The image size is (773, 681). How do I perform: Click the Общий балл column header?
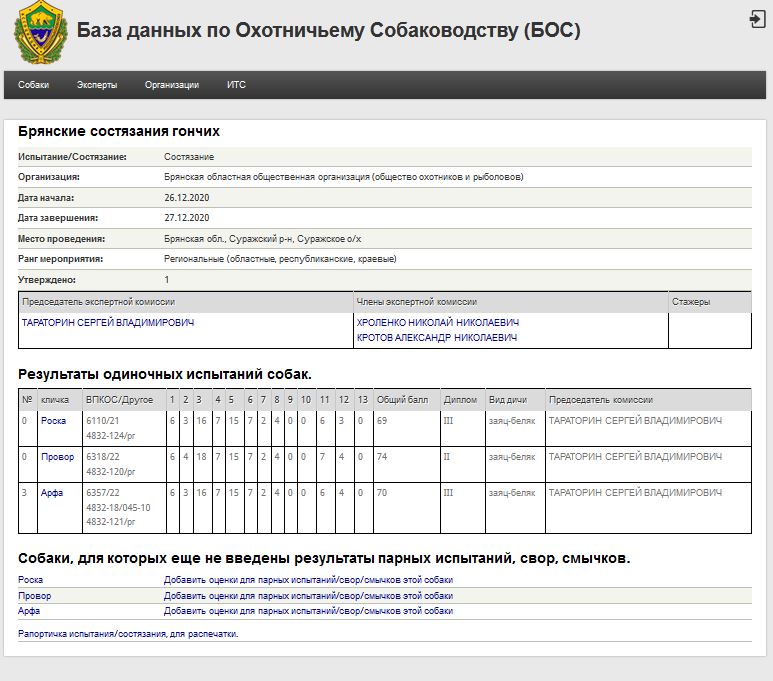coord(402,399)
